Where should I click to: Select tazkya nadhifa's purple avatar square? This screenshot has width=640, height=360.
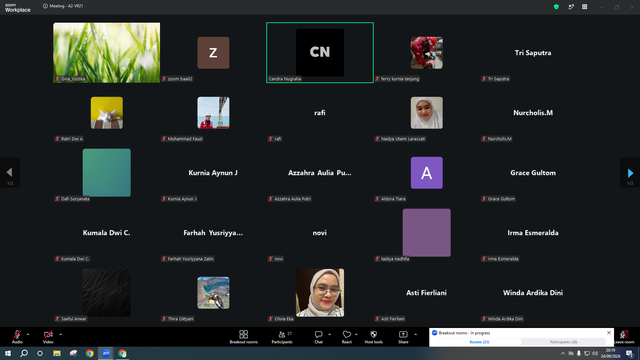coord(427,233)
